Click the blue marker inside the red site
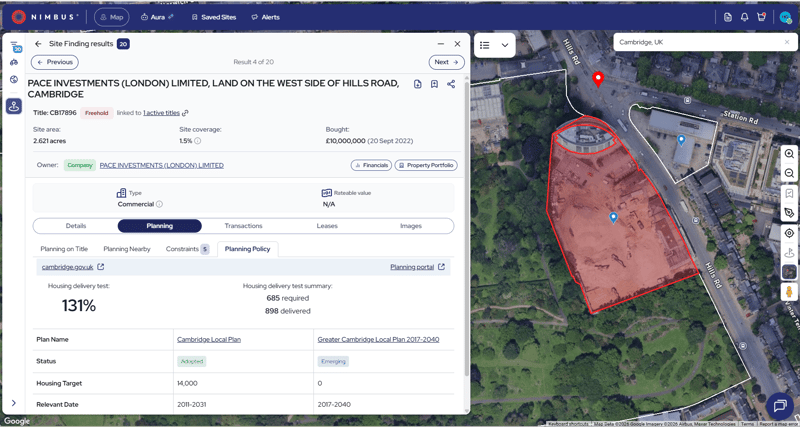The width and height of the screenshot is (800, 427). [x=614, y=218]
